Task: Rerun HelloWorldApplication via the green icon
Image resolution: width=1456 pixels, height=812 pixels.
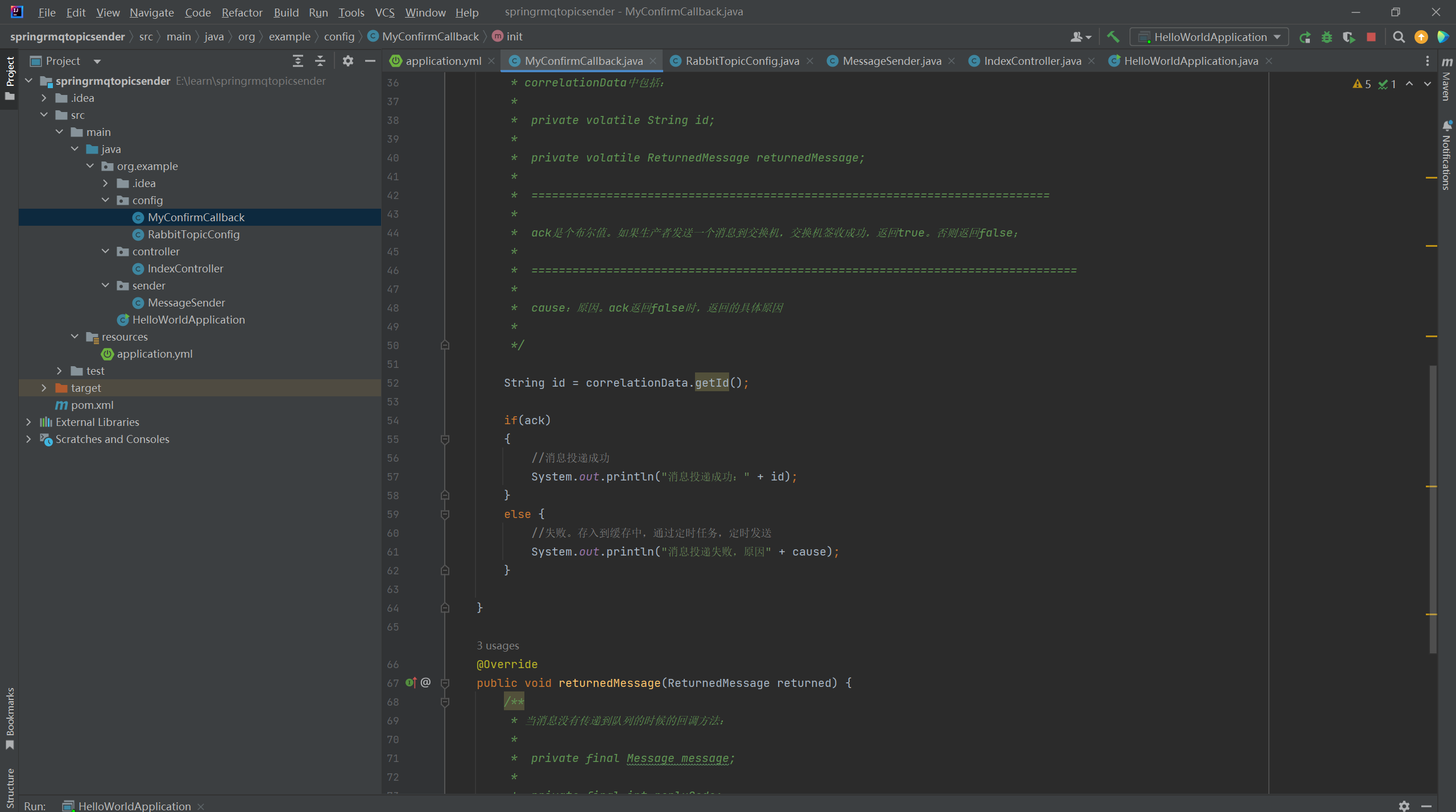Action: [x=1305, y=37]
